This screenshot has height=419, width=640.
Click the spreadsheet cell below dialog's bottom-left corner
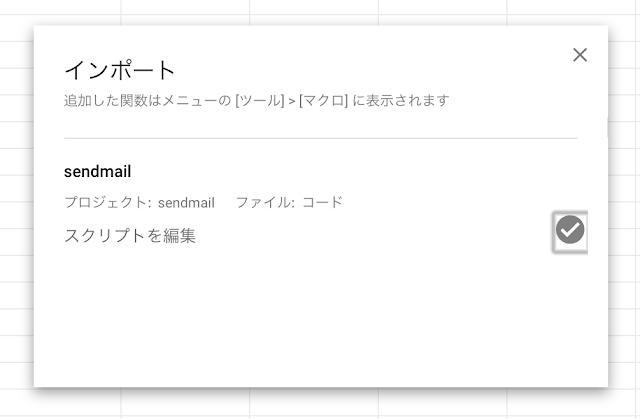pos(60,402)
